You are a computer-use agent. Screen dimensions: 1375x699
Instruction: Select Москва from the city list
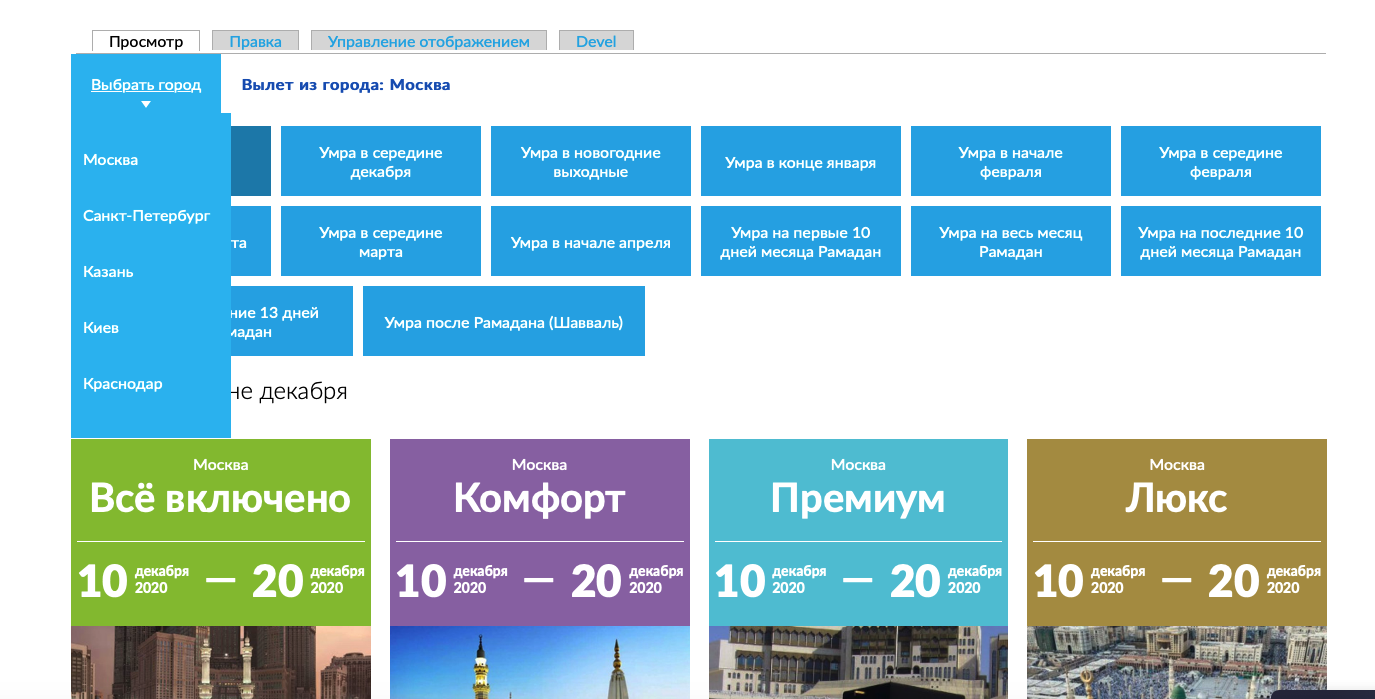tap(111, 160)
